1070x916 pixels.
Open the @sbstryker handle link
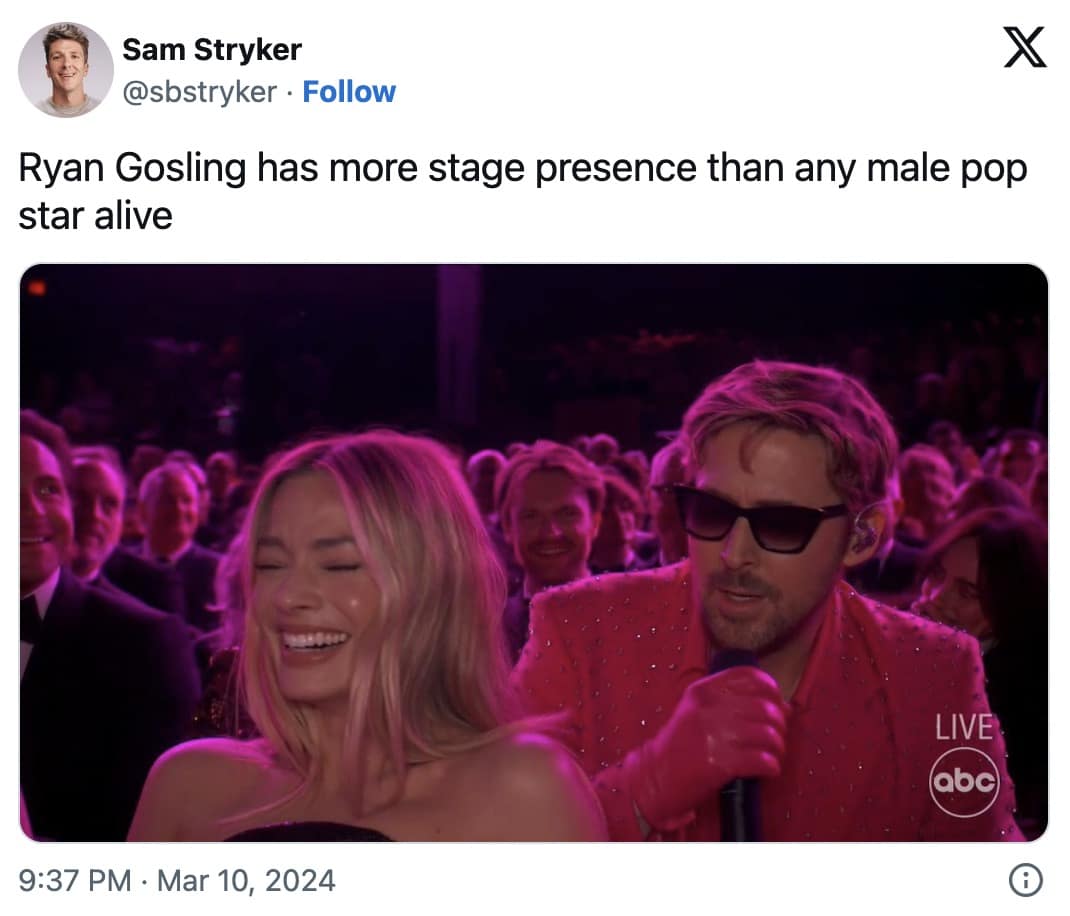(198, 91)
